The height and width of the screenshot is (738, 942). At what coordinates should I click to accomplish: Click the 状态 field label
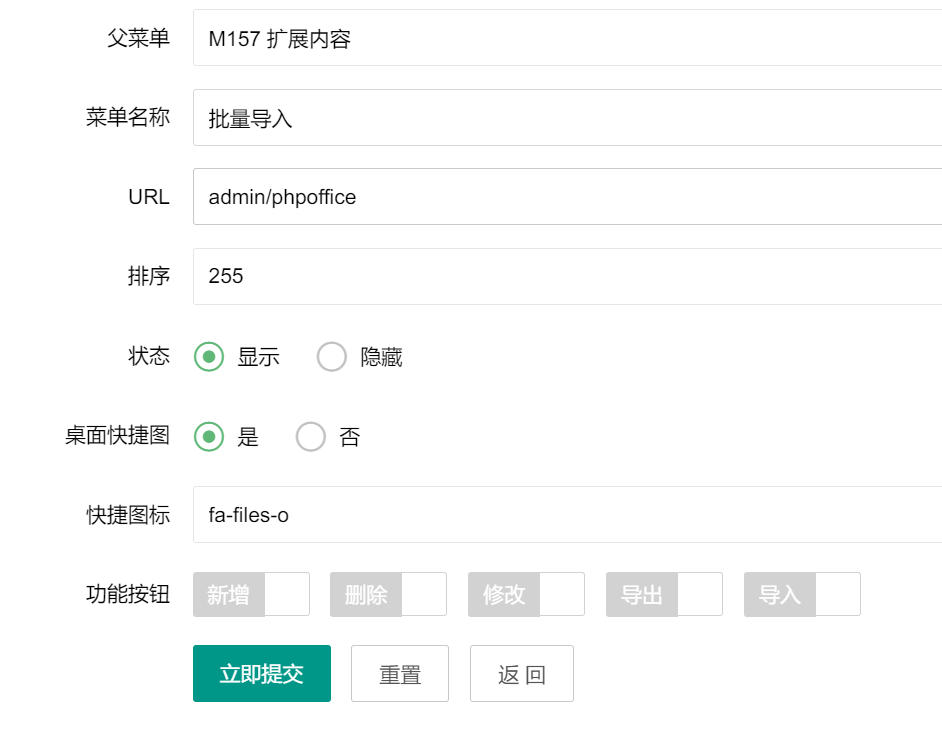[149, 356]
